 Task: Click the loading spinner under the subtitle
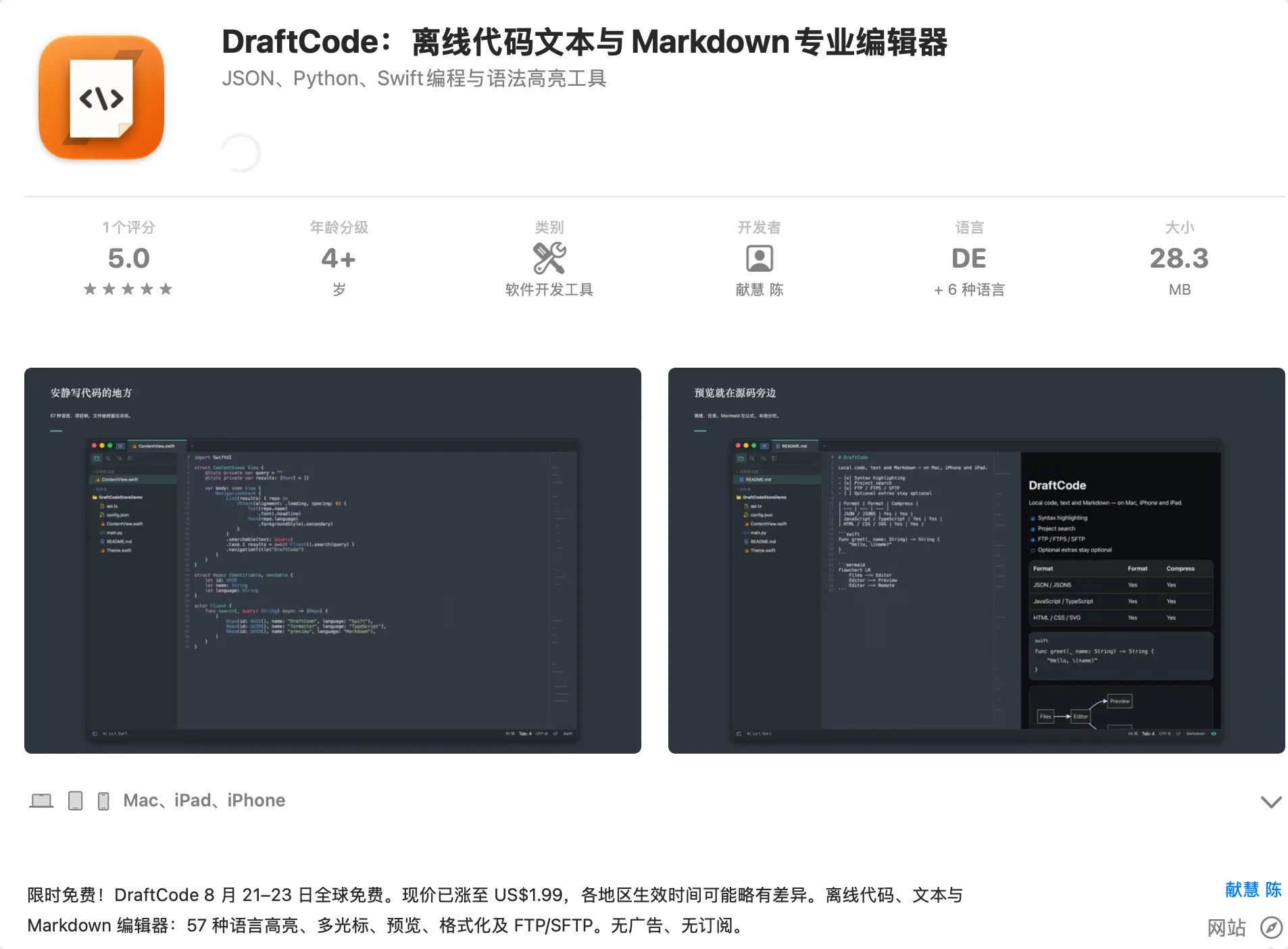(x=241, y=153)
